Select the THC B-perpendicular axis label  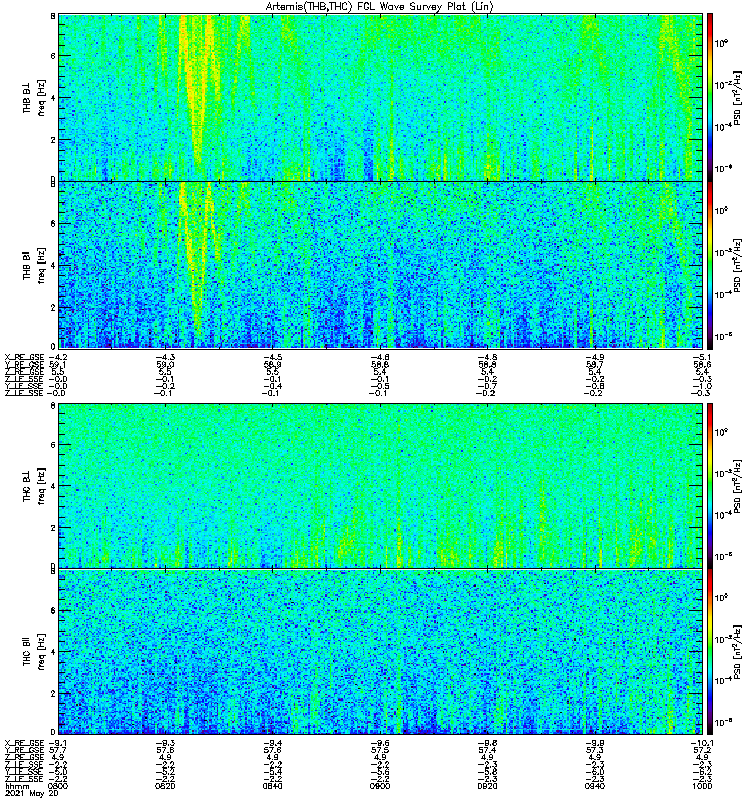[26, 486]
